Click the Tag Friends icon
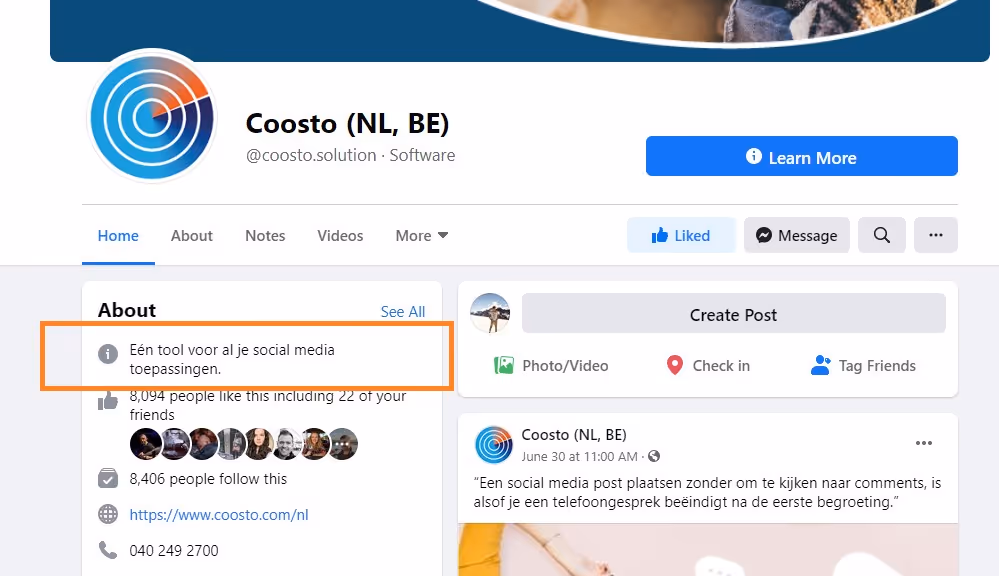 point(820,365)
